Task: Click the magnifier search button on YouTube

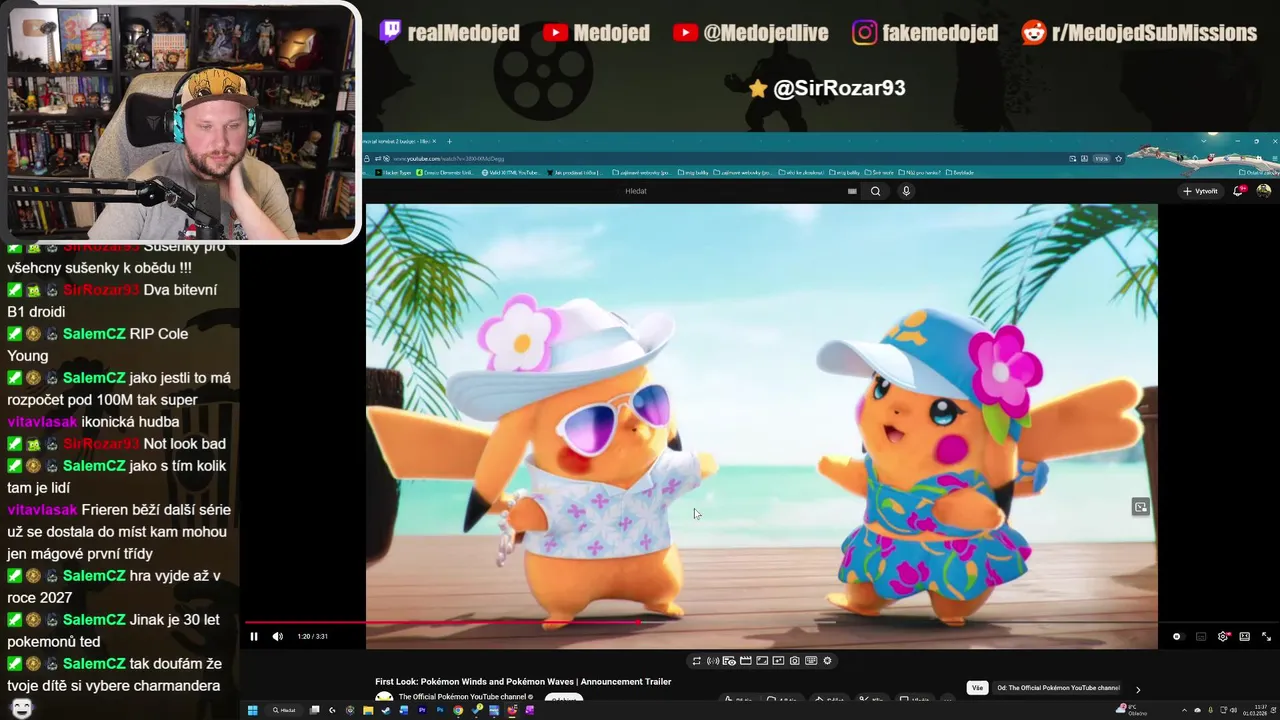Action: pyautogui.click(x=876, y=191)
